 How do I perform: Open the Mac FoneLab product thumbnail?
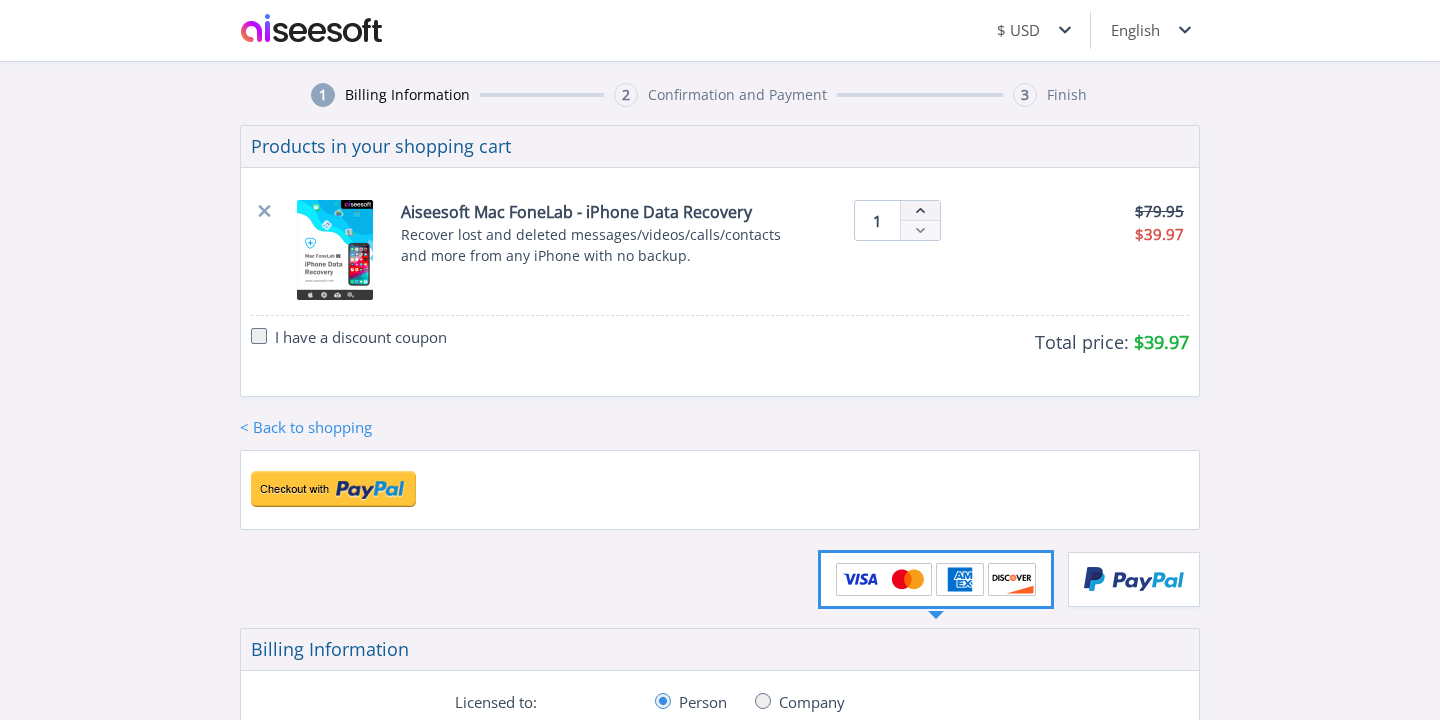(335, 250)
